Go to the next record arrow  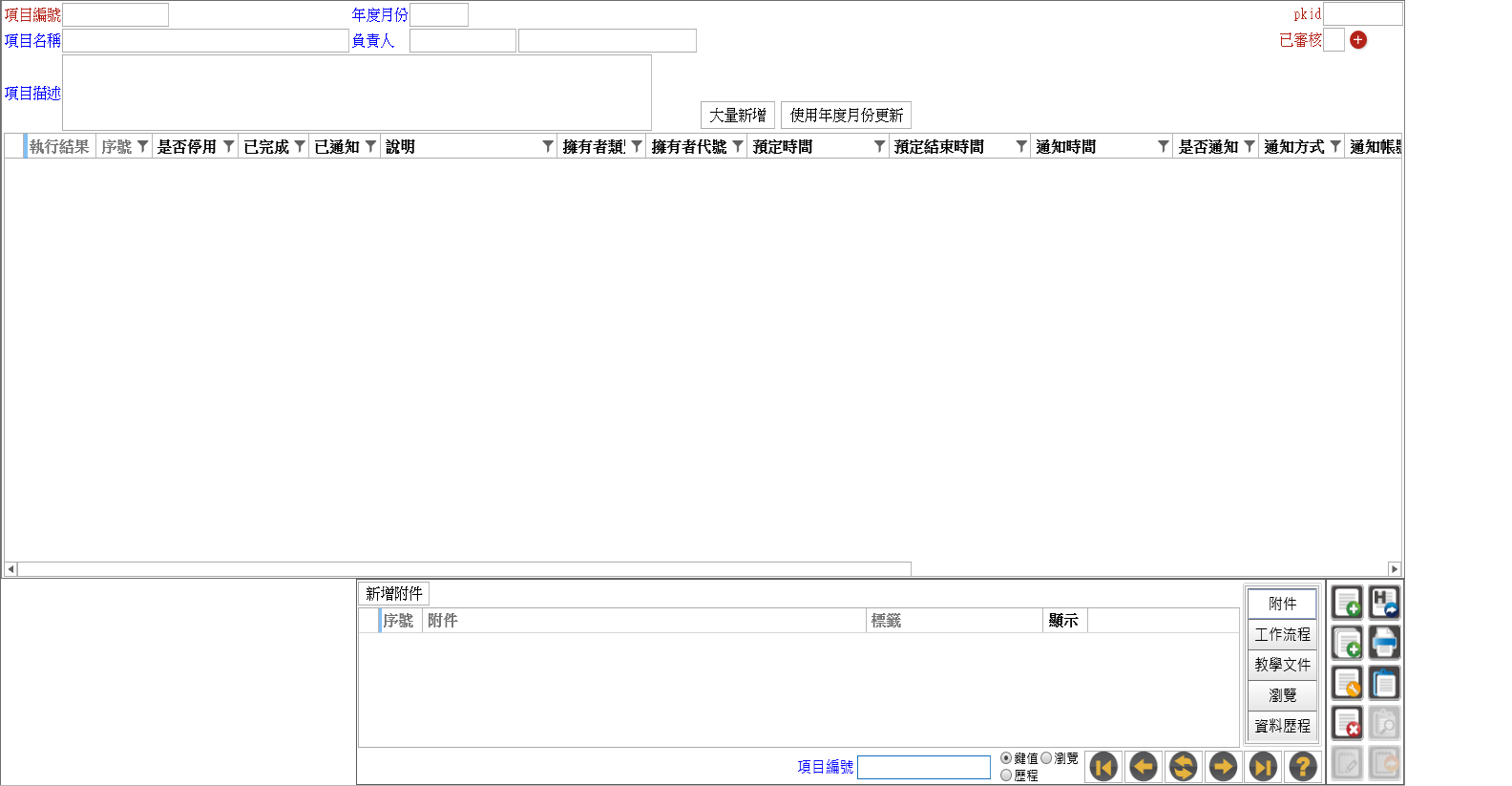tap(1223, 766)
